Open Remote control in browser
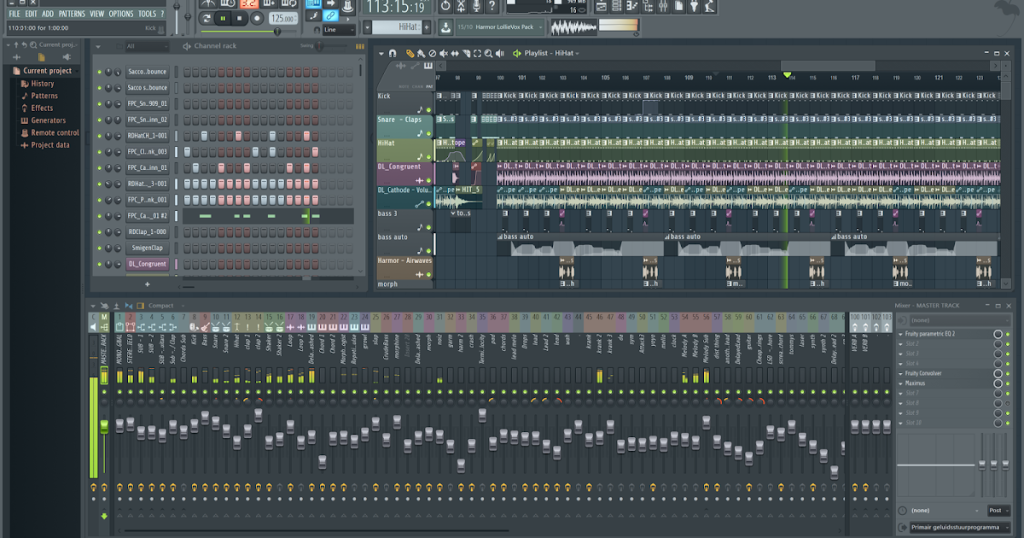 point(55,133)
